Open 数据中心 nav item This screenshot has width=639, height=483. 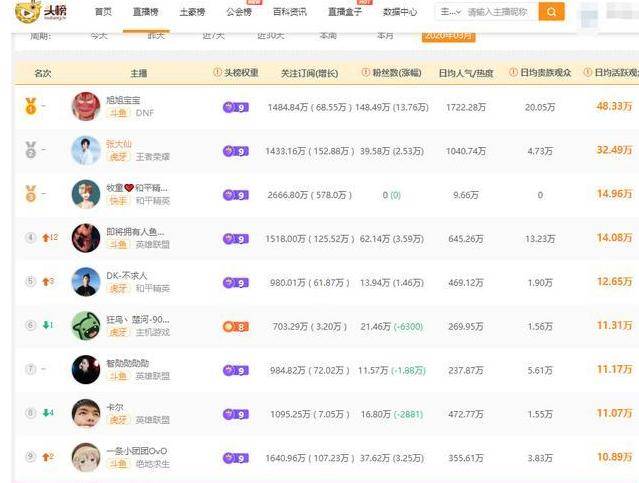[x=400, y=12]
